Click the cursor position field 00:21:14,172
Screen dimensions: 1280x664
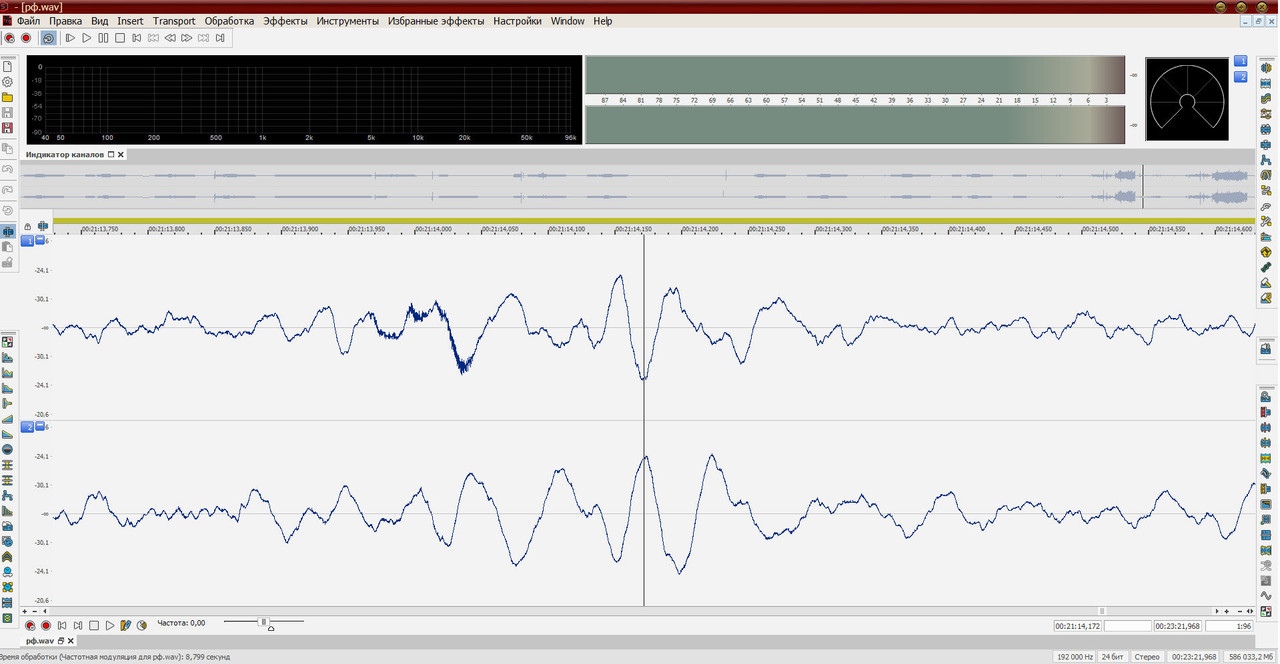tap(1077, 626)
